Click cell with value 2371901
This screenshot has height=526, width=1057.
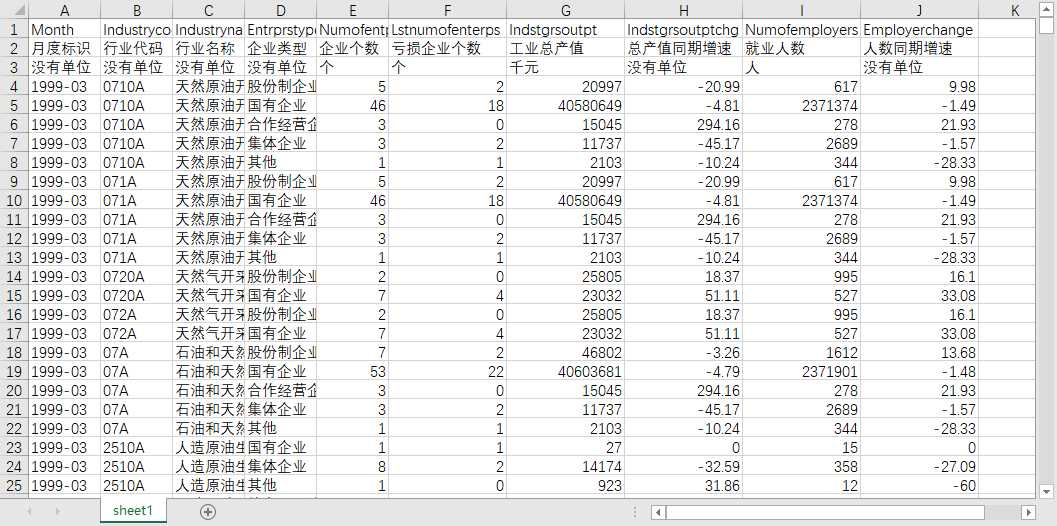[802, 372]
